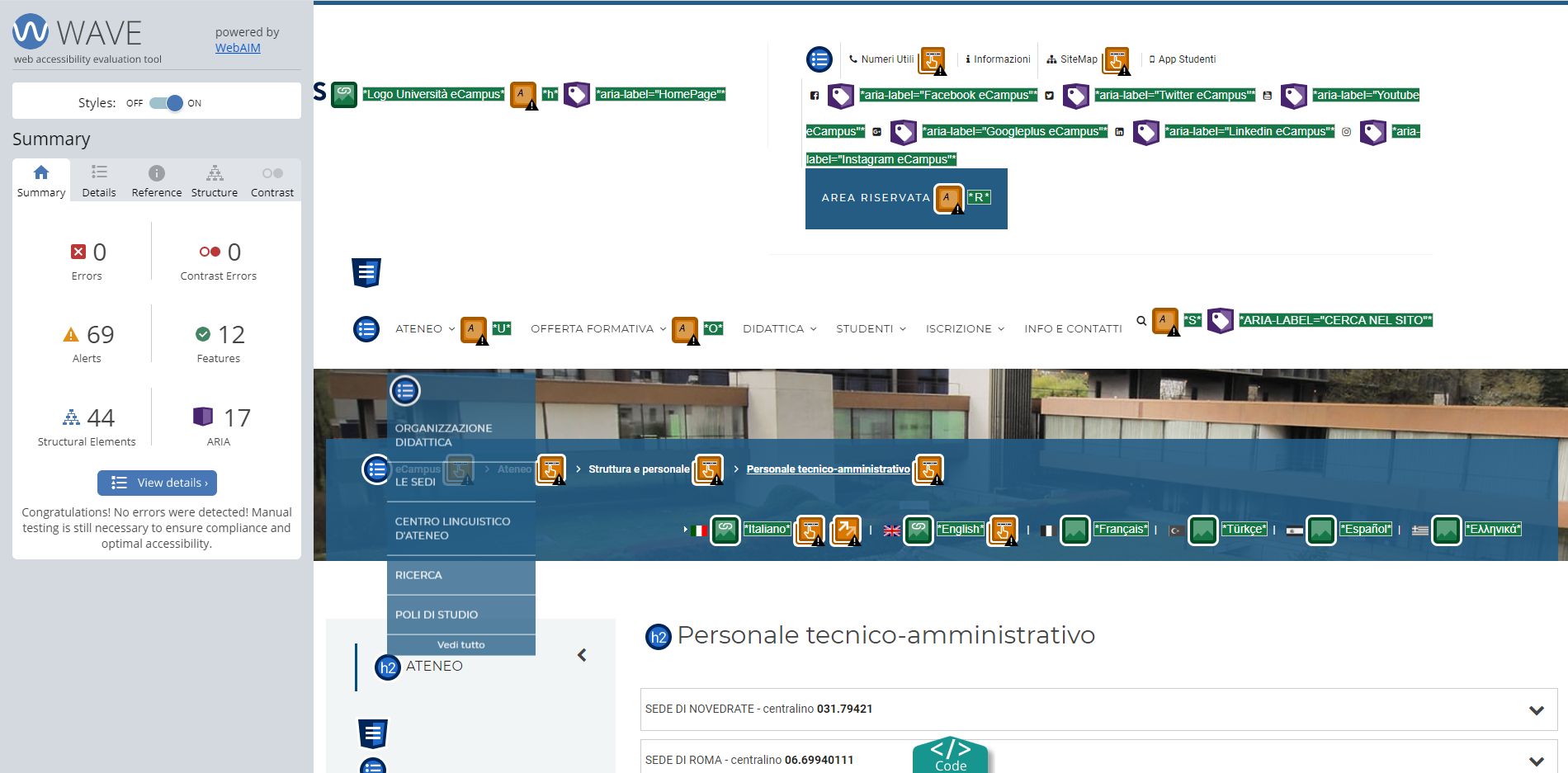Switch to the Details tab
The height and width of the screenshot is (773, 1568).
click(x=99, y=181)
